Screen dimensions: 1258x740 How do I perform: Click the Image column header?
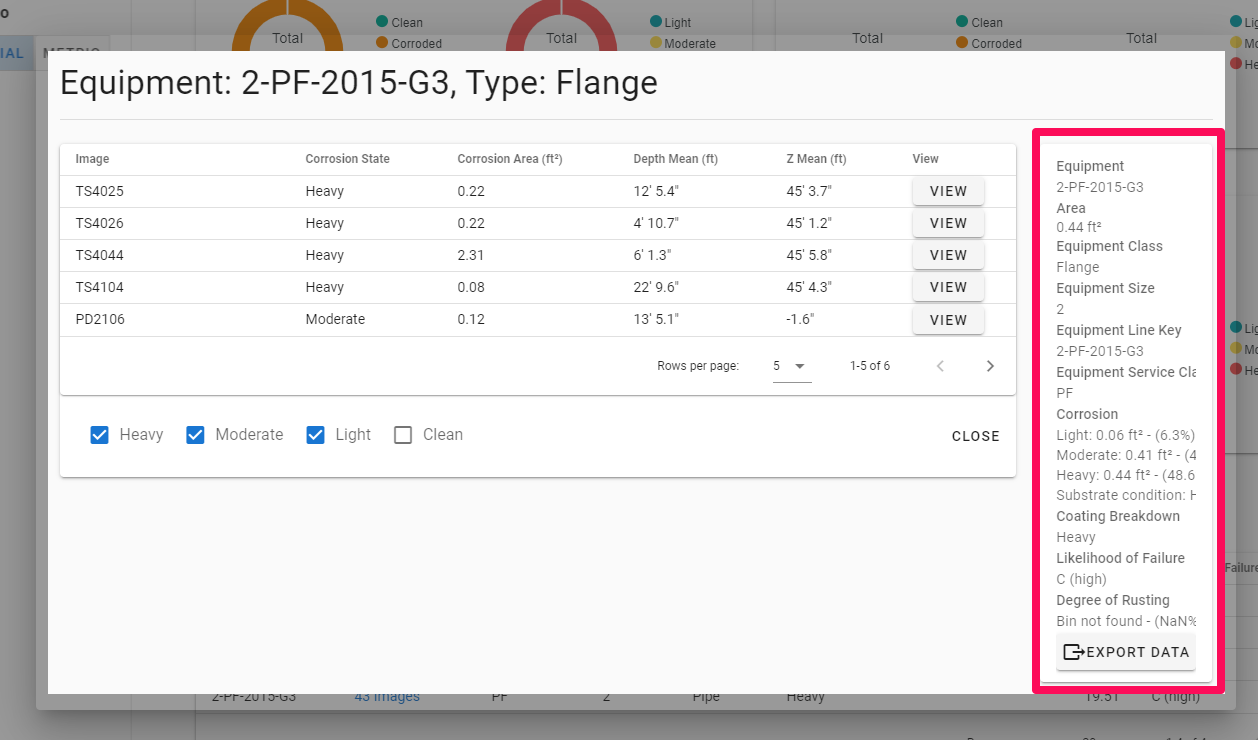[x=92, y=159]
